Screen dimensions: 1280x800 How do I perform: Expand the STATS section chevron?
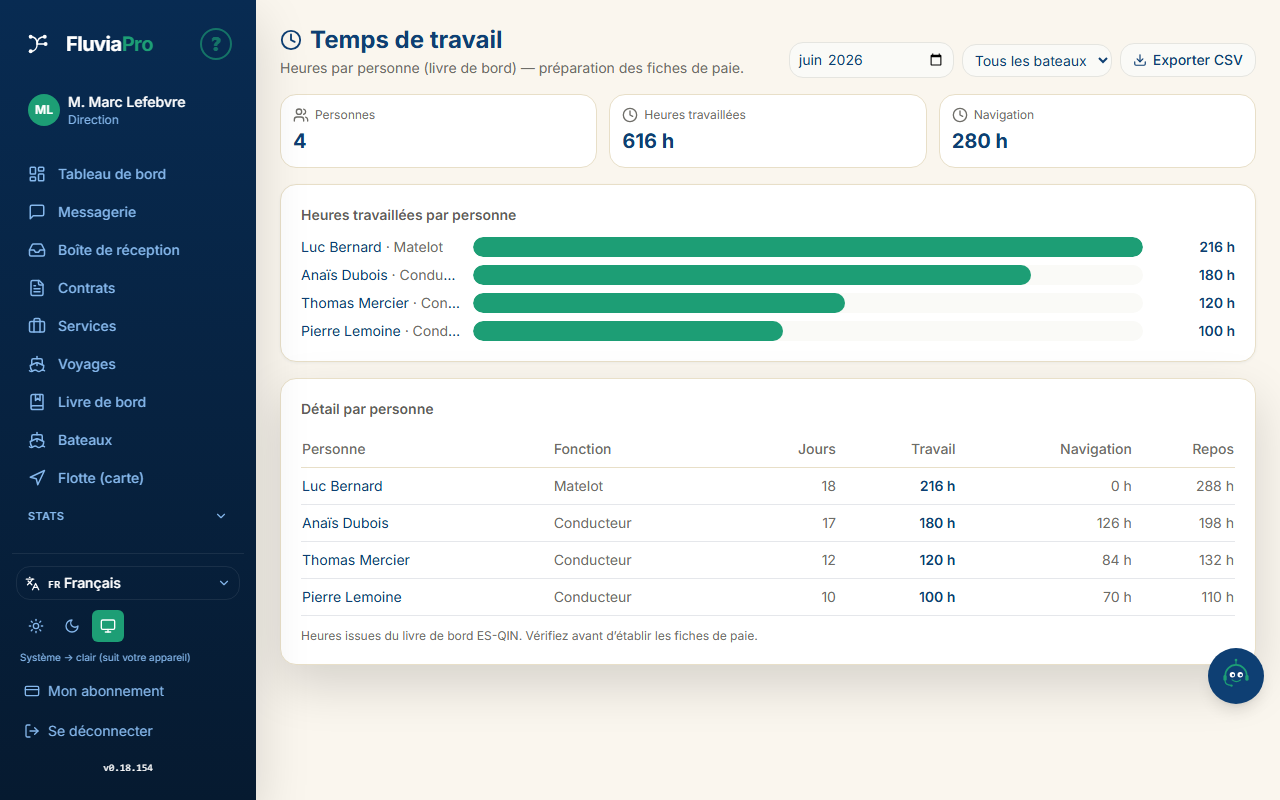click(221, 516)
